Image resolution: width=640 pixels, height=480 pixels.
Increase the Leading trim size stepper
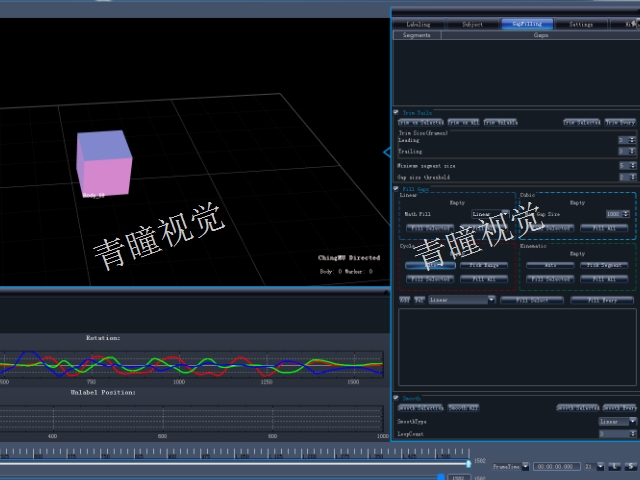point(632,138)
